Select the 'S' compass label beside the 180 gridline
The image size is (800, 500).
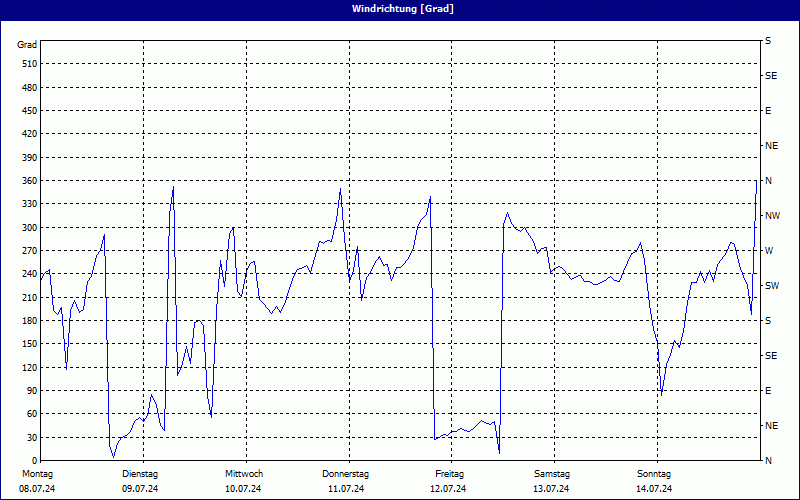coord(768,321)
